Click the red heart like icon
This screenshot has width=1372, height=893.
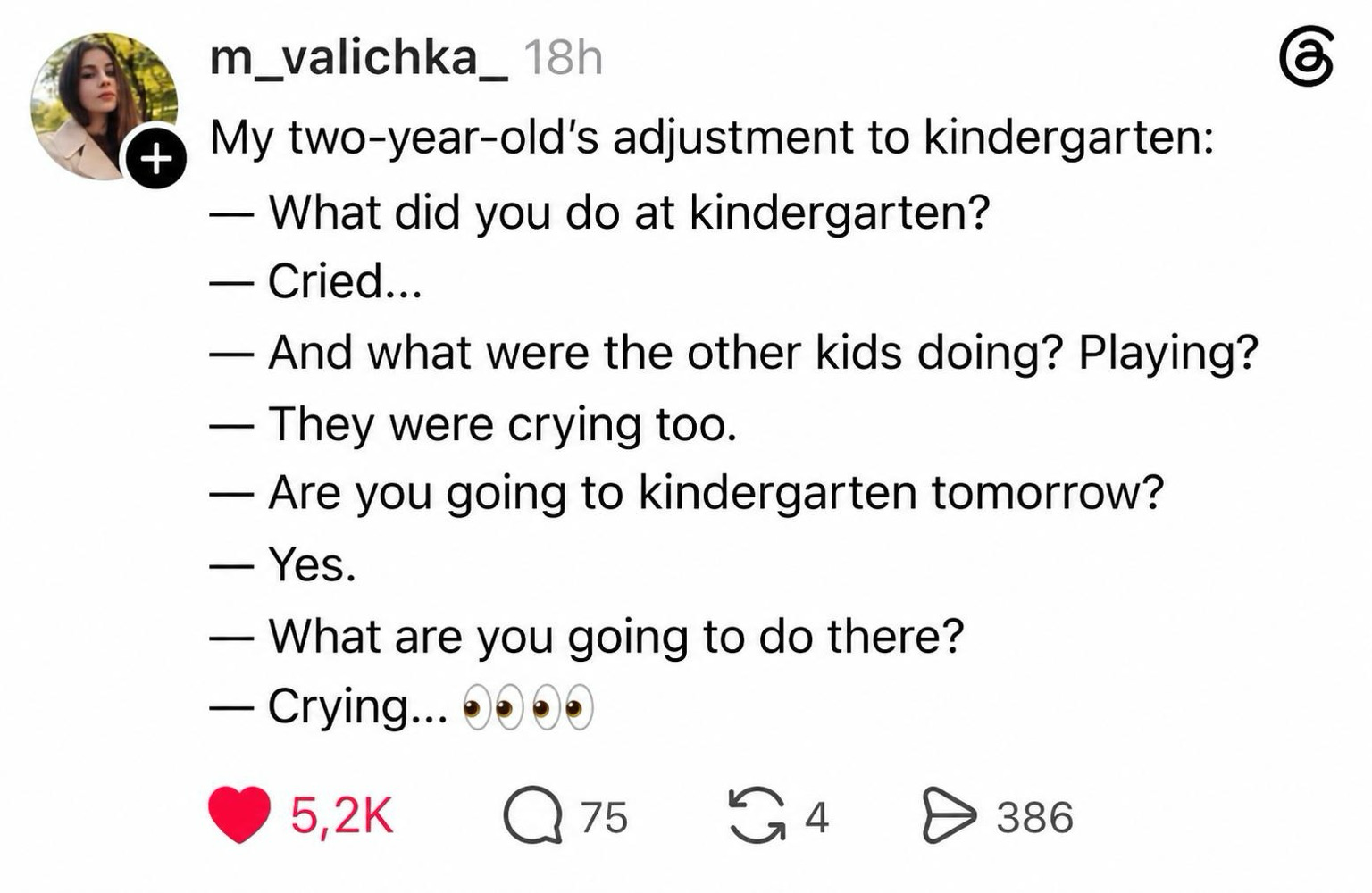coord(239,814)
